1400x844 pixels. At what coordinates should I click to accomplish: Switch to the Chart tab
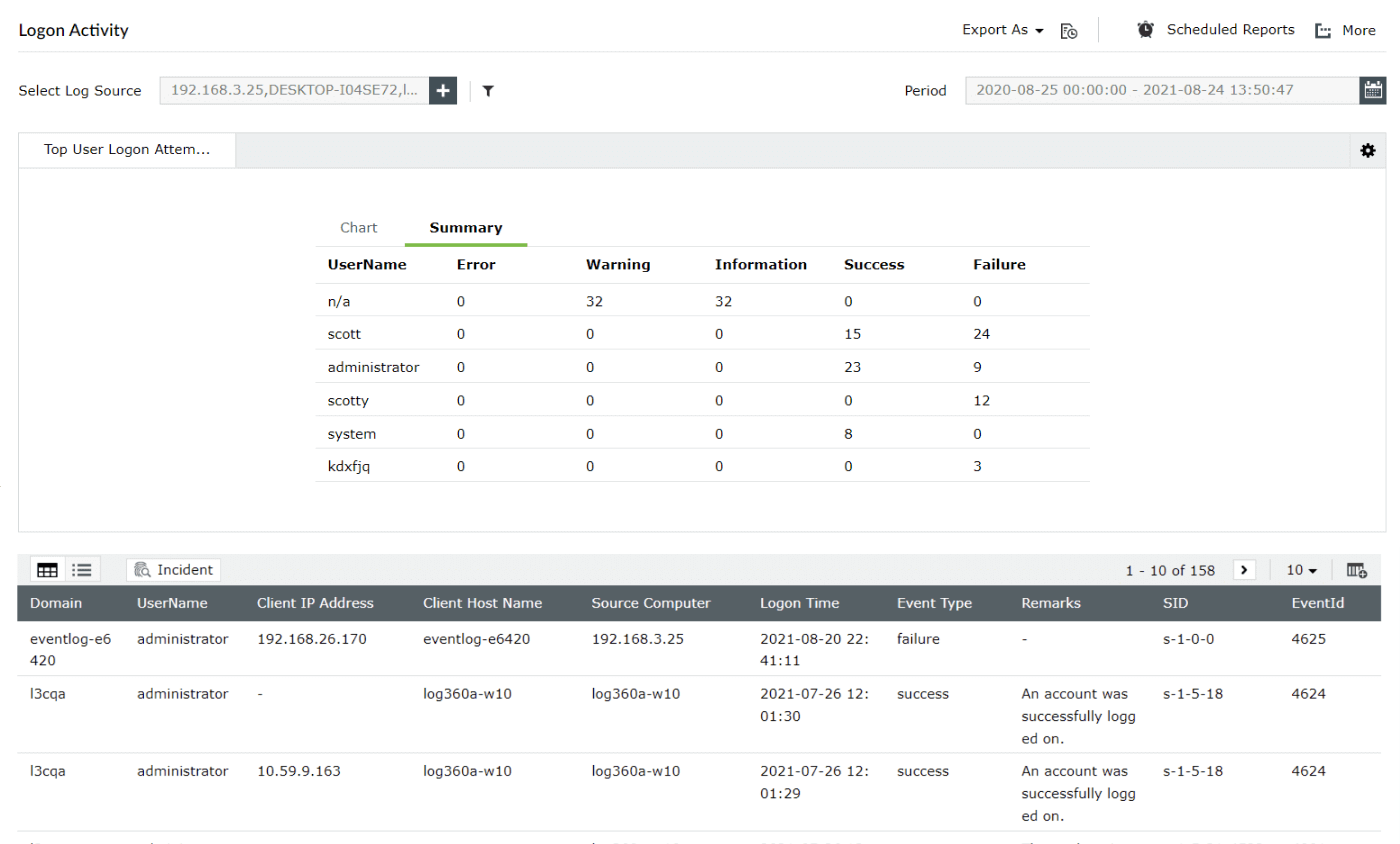point(359,228)
